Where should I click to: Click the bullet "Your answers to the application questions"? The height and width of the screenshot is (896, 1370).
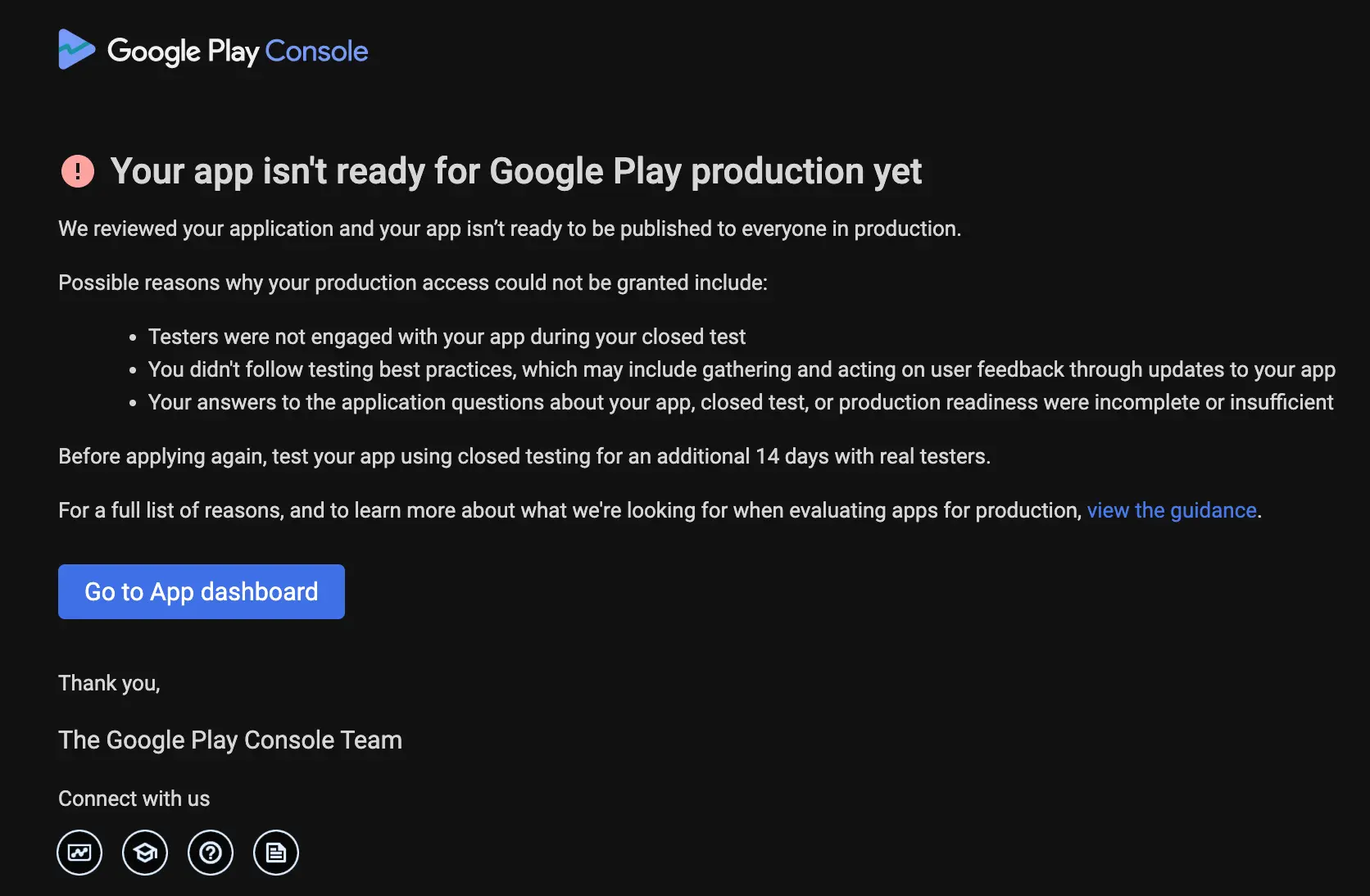741,402
